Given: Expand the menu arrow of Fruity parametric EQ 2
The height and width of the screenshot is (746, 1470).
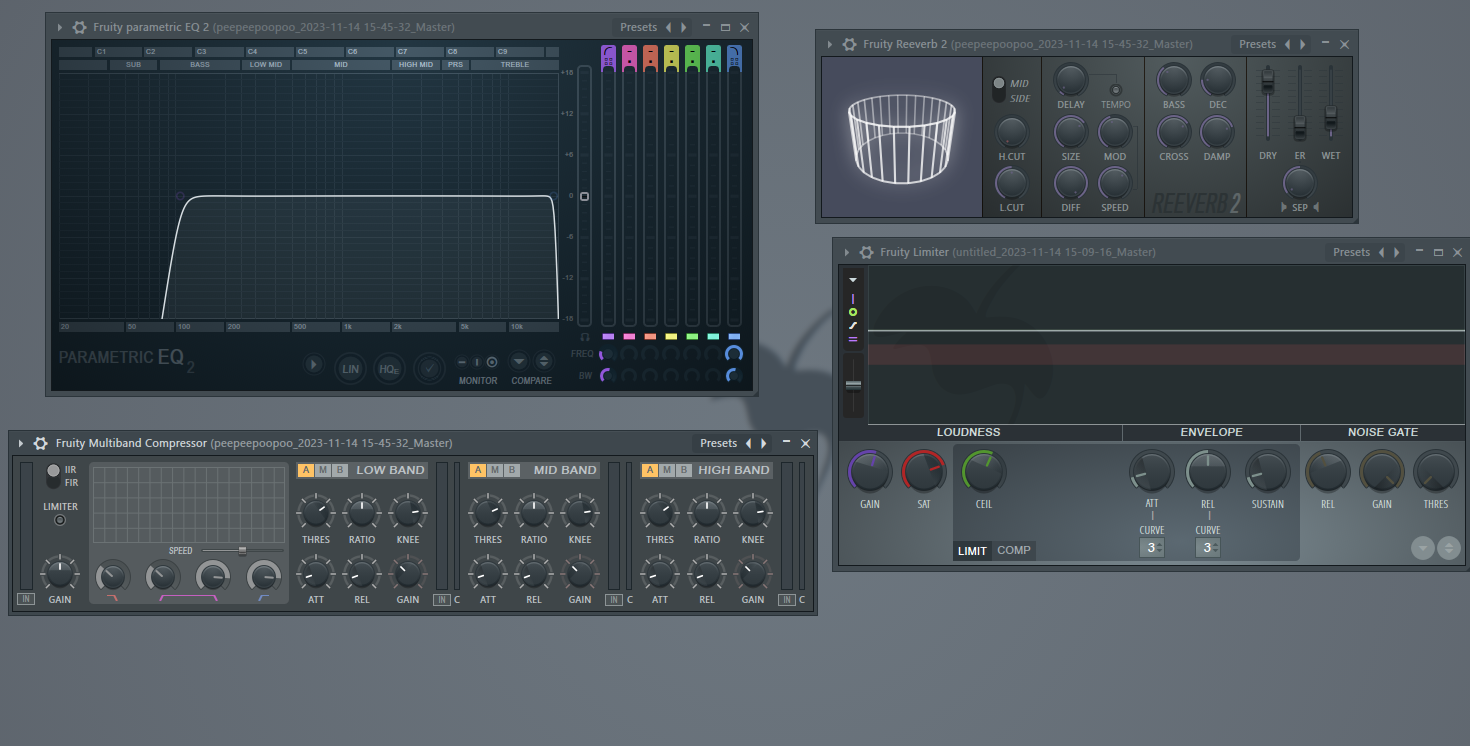Looking at the screenshot, I should (59, 27).
